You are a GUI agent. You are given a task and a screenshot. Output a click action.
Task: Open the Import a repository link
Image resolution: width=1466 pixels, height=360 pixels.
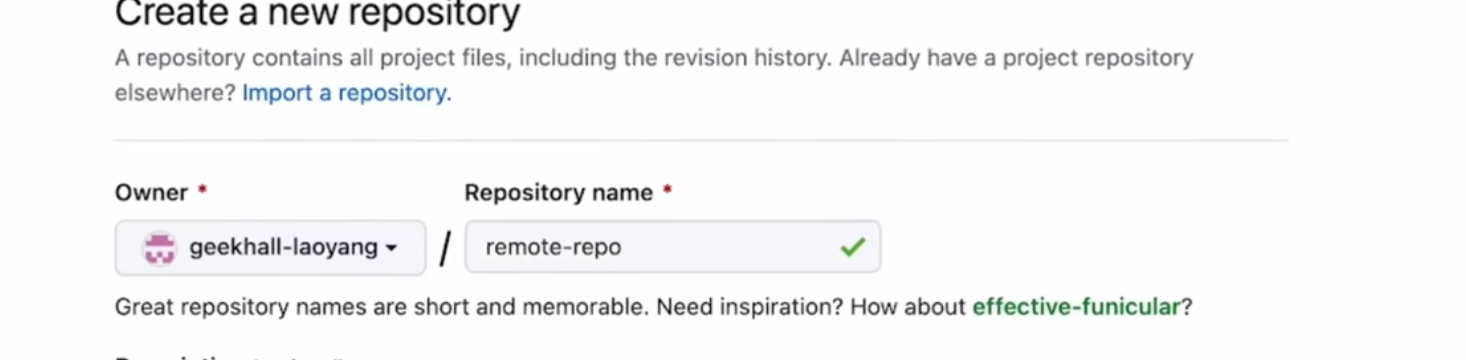click(x=346, y=93)
